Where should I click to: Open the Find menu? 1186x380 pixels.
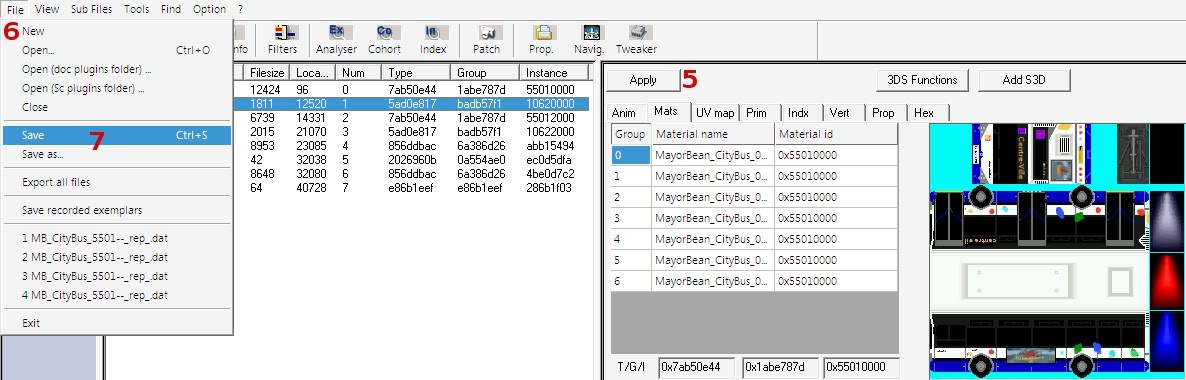coord(171,9)
